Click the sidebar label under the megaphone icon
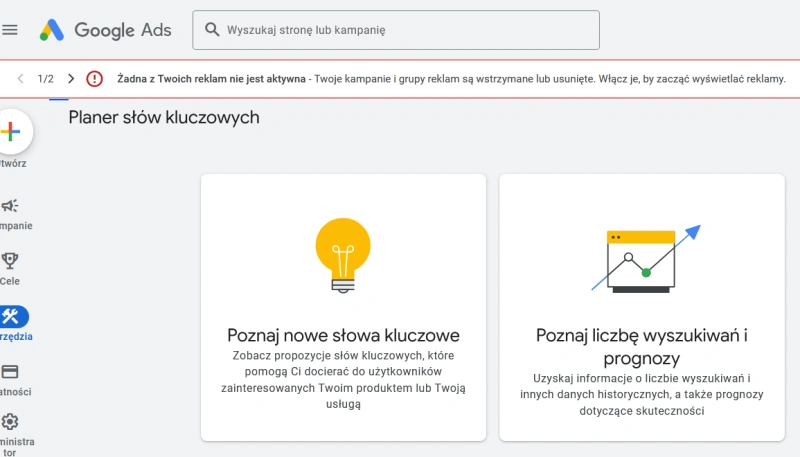This screenshot has width=800, height=457. tap(16, 225)
